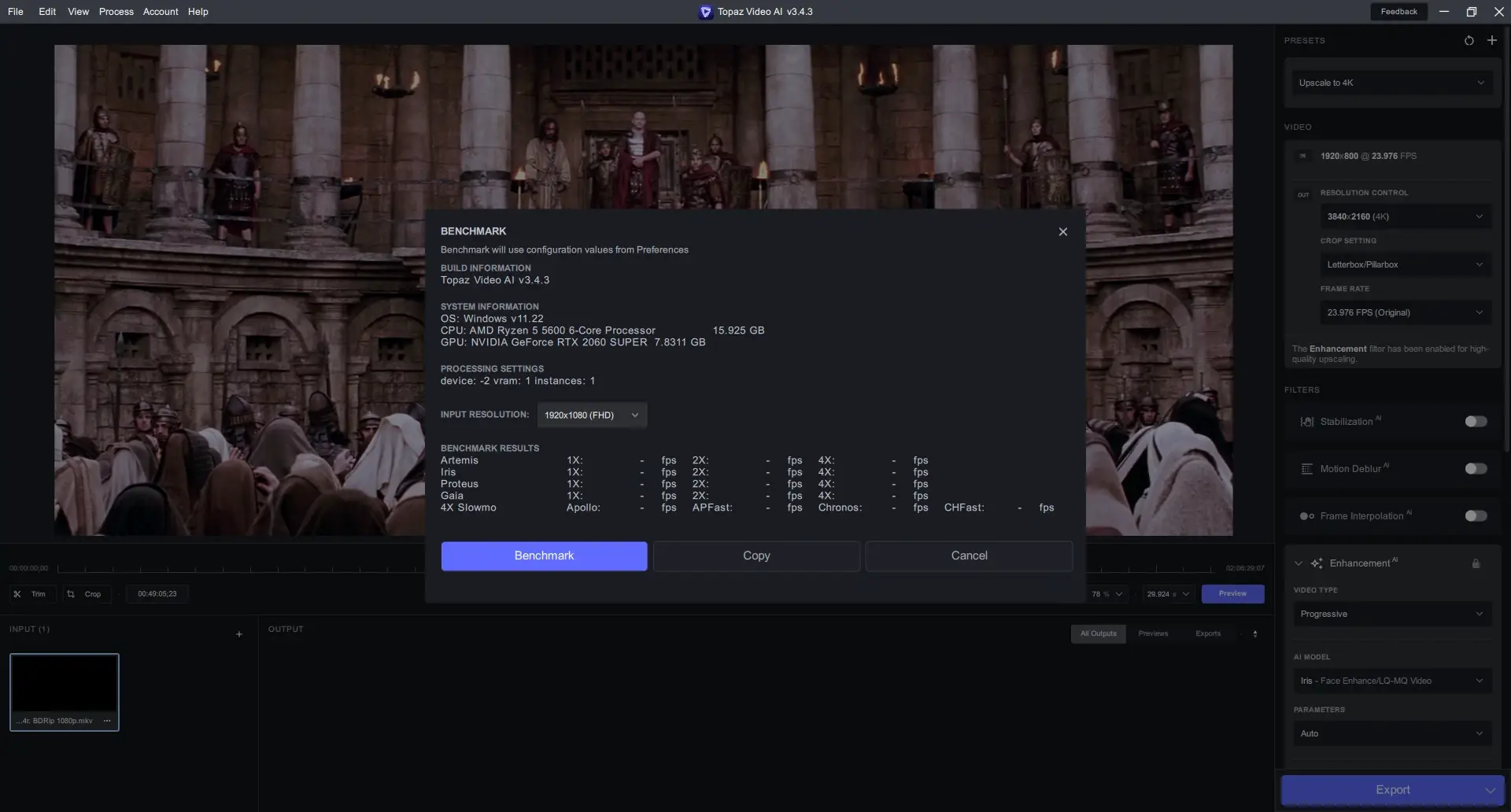The image size is (1511, 812).
Task: Open the Progressive video type dropdown
Action: (x=1392, y=614)
